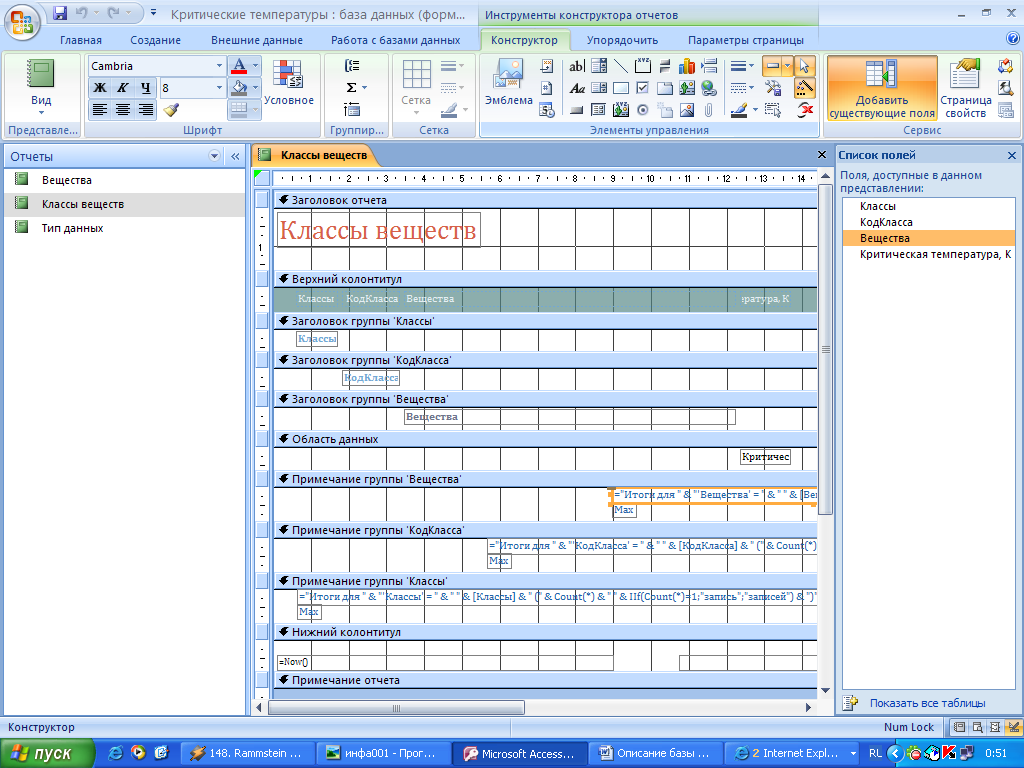Select the Label (Aa) control tool
The image size is (1024, 768).
576,88
